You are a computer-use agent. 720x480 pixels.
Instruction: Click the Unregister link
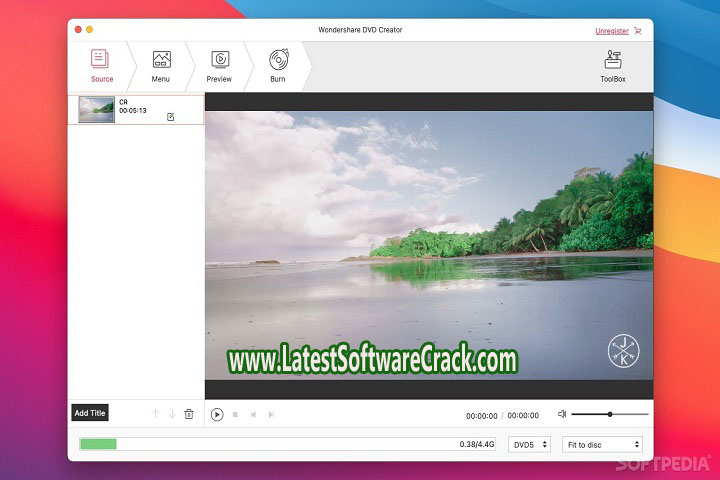[x=612, y=31]
